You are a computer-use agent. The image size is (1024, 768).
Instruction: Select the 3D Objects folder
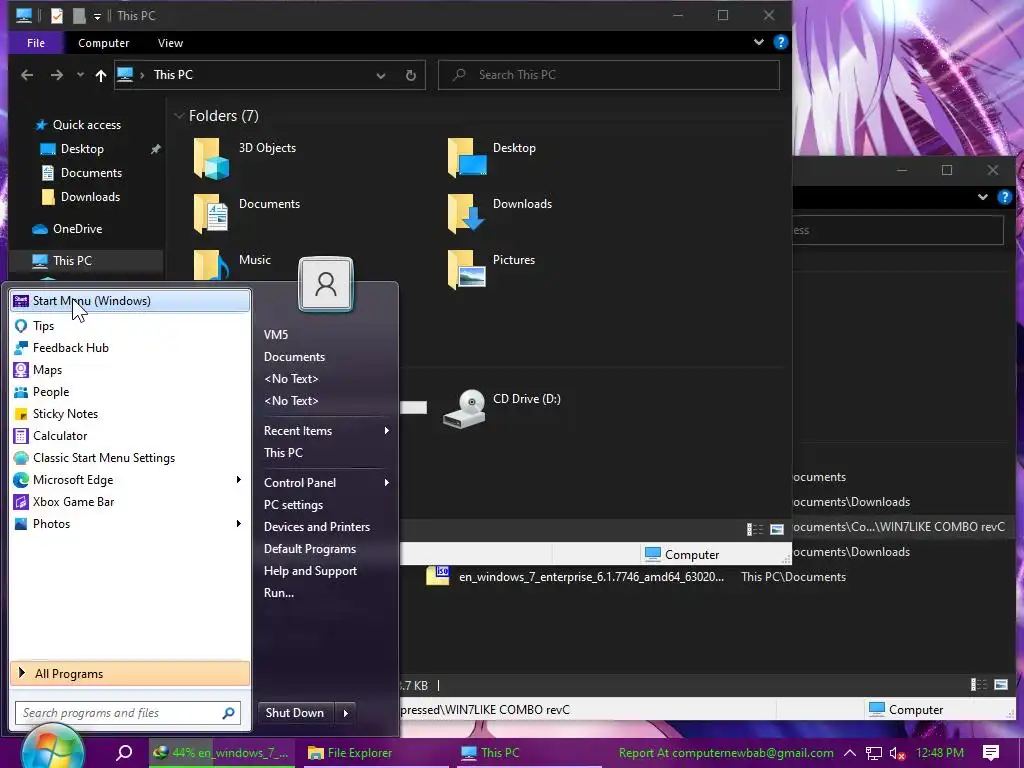click(x=245, y=157)
